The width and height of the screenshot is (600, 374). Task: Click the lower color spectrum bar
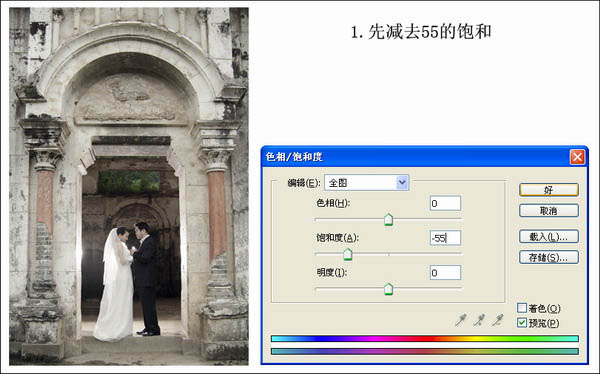click(425, 351)
